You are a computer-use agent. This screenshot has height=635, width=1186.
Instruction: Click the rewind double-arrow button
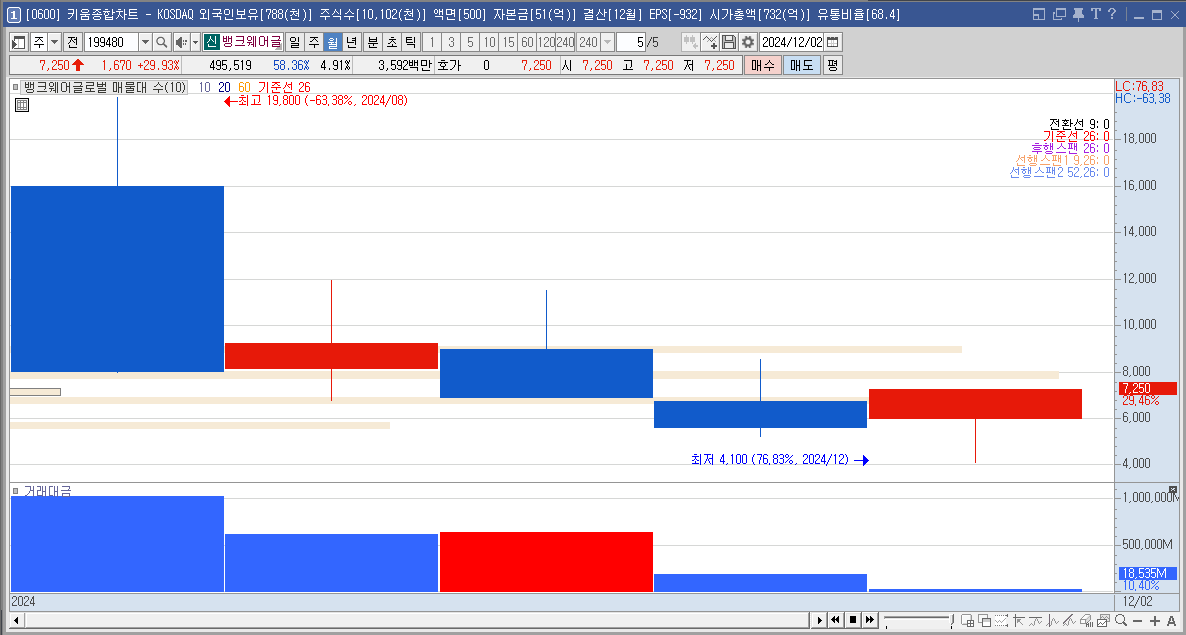click(x=835, y=621)
